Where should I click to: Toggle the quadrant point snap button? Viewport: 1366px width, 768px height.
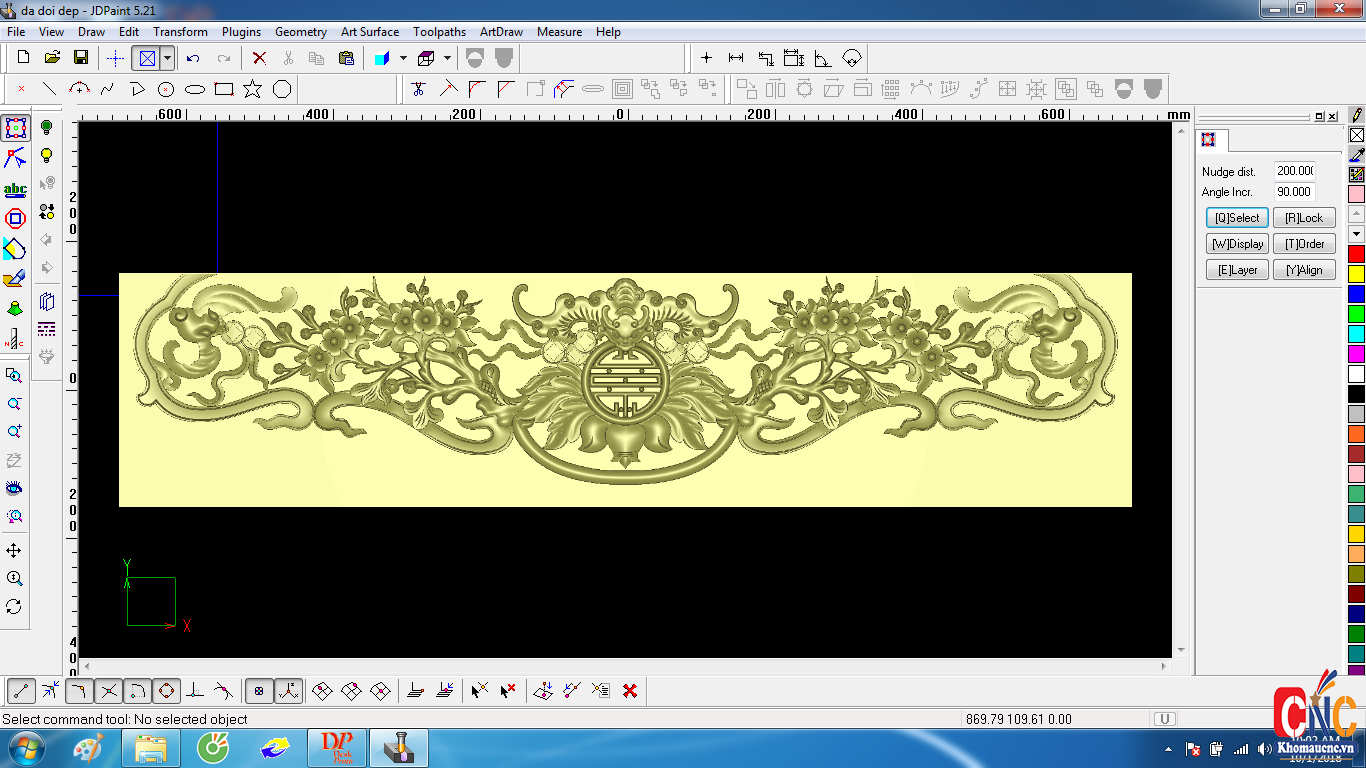click(x=166, y=690)
